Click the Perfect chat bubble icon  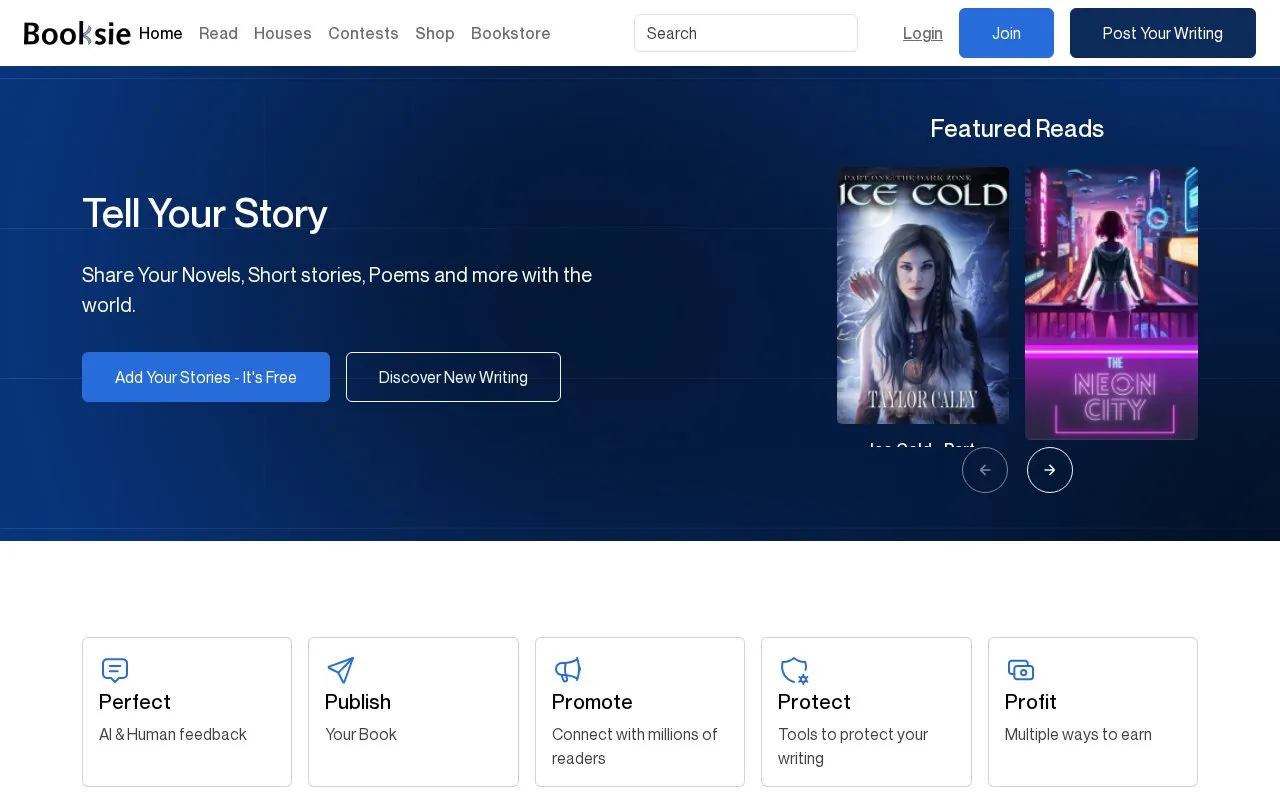[115, 670]
